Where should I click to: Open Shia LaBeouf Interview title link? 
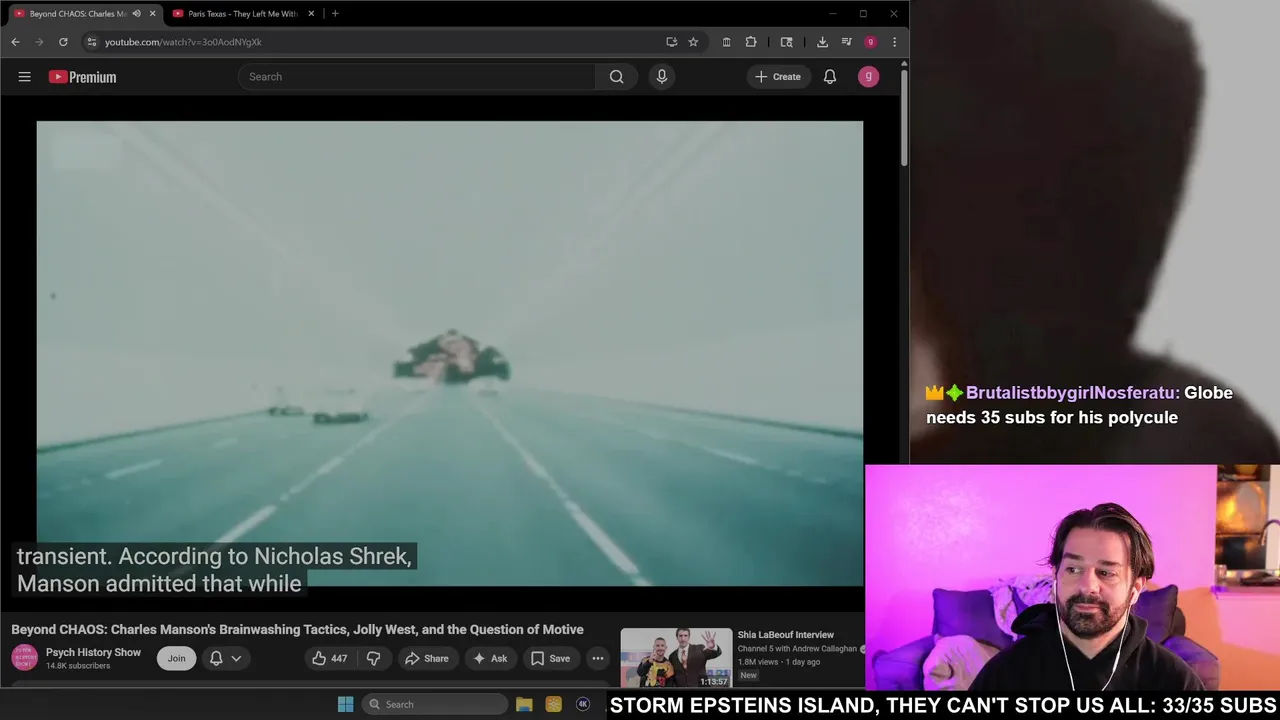click(786, 635)
